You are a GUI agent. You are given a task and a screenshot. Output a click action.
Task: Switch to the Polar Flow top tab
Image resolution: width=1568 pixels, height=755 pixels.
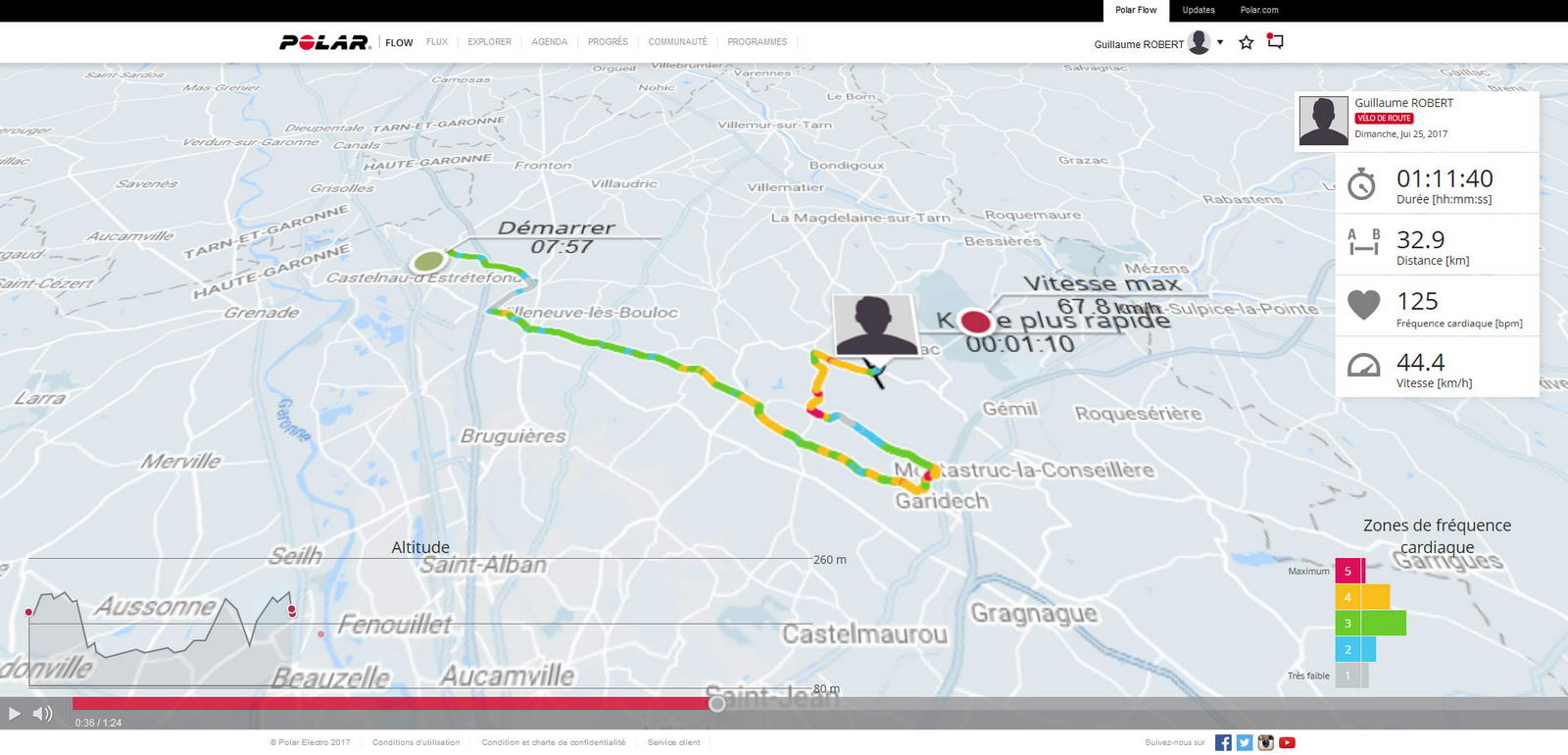[x=1136, y=11]
